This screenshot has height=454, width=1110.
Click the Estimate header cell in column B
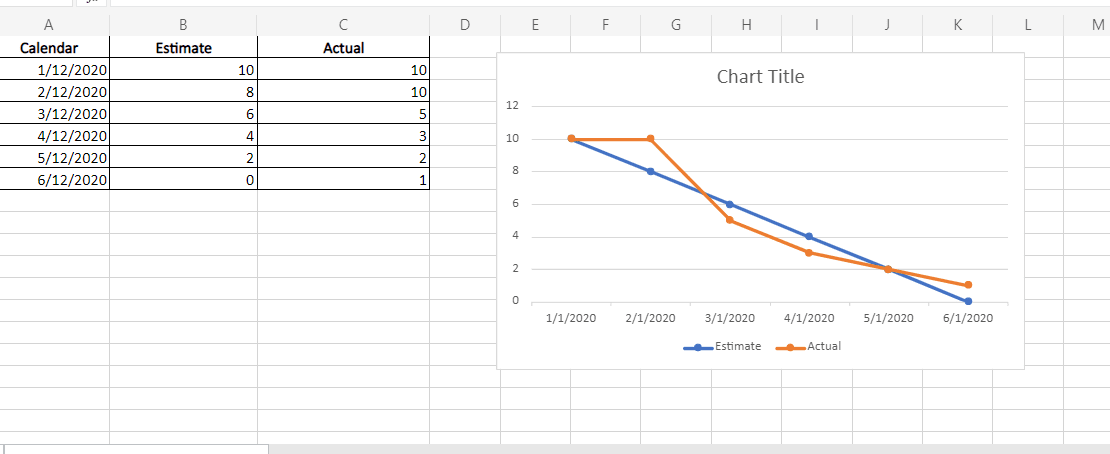point(183,47)
